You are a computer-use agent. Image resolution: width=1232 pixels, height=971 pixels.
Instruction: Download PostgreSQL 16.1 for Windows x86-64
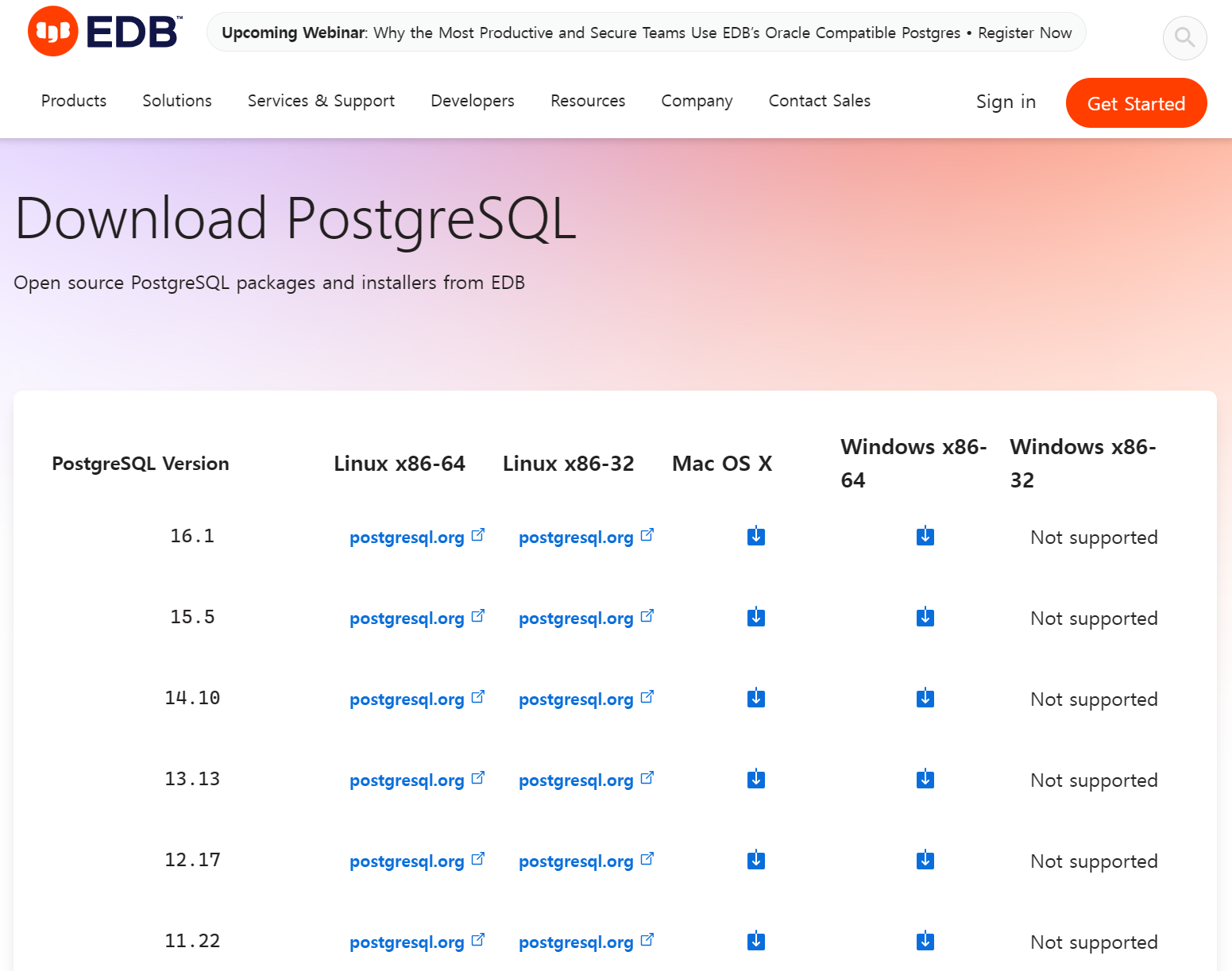(x=925, y=537)
